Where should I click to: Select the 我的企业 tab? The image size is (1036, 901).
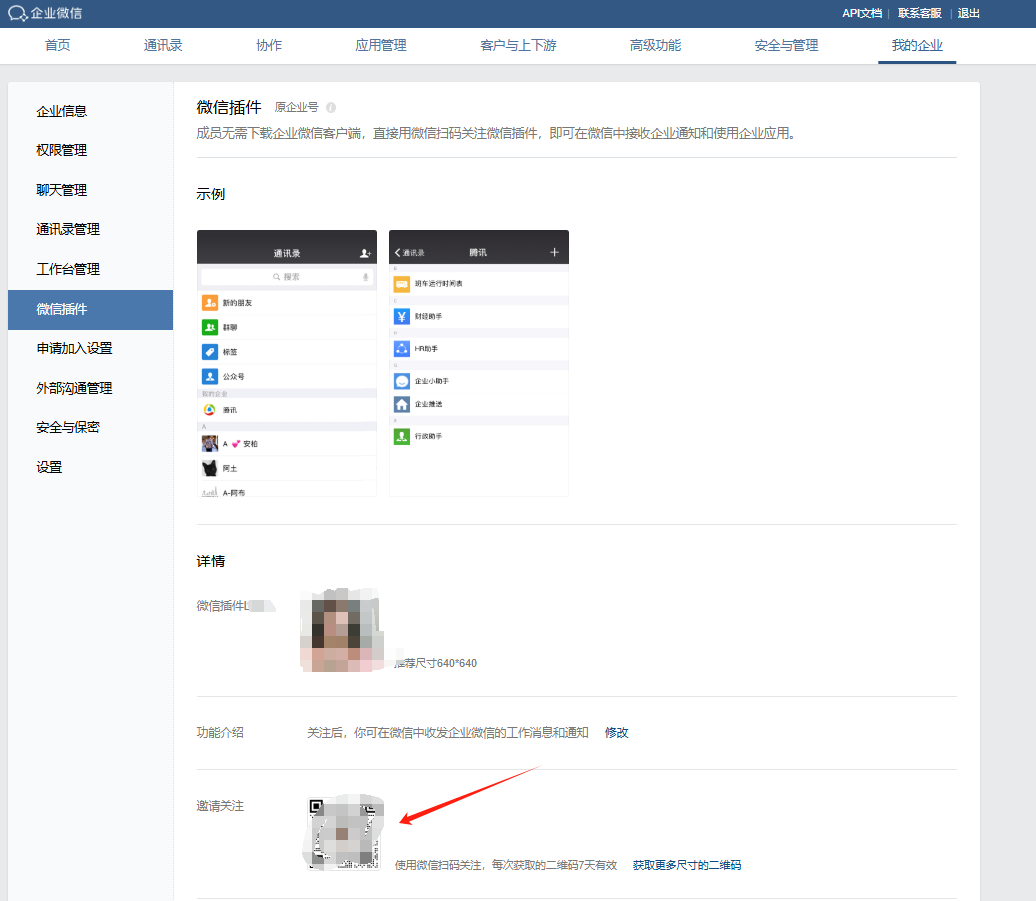click(917, 46)
